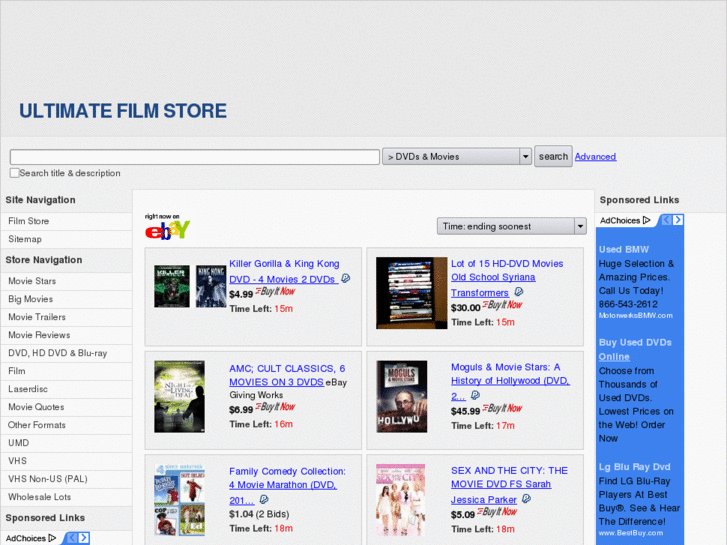Click Family Comedy Collection cover thumbnail
This screenshot has width=727, height=545.
[x=179, y=500]
